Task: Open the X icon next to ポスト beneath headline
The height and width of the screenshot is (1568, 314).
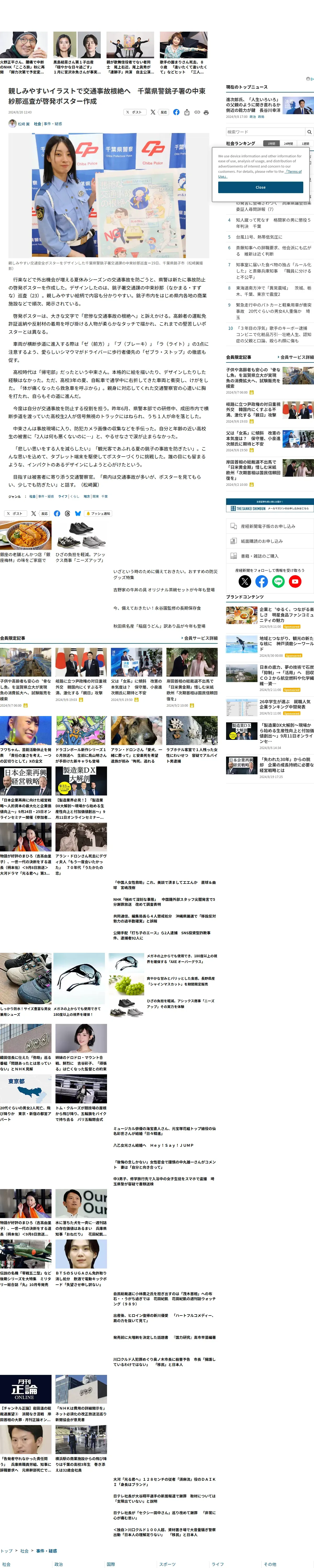Action: [x=153, y=112]
